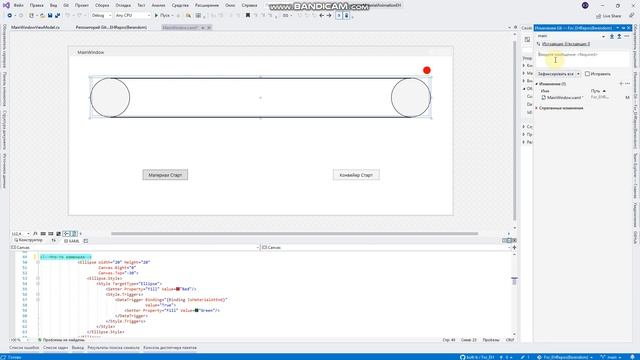This screenshot has height=360, width=640.
Task: Open the right Canvas member dropdown
Action: point(386,247)
